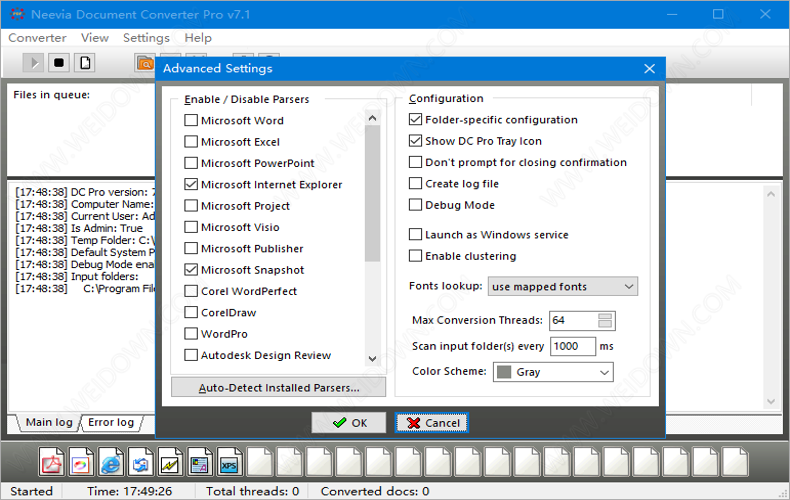Click the gray color swatch in Color Scheme

click(x=504, y=372)
